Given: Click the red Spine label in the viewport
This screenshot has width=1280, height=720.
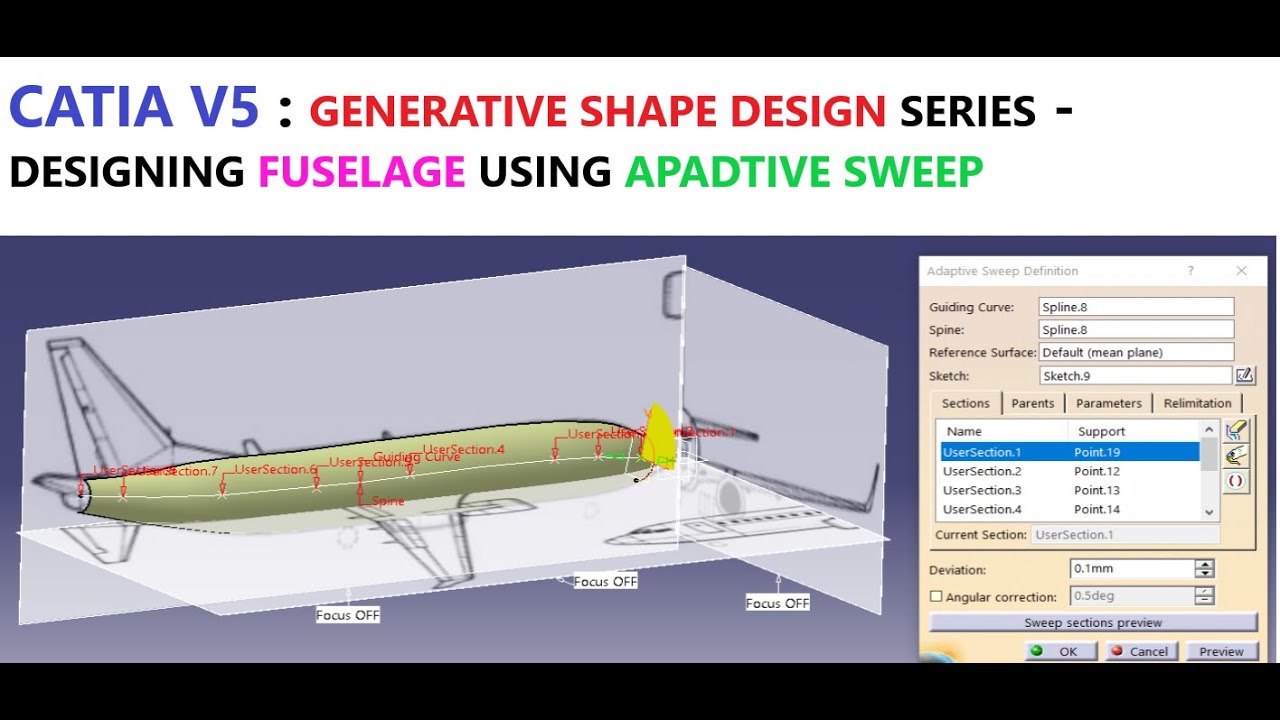Looking at the screenshot, I should coord(388,501).
